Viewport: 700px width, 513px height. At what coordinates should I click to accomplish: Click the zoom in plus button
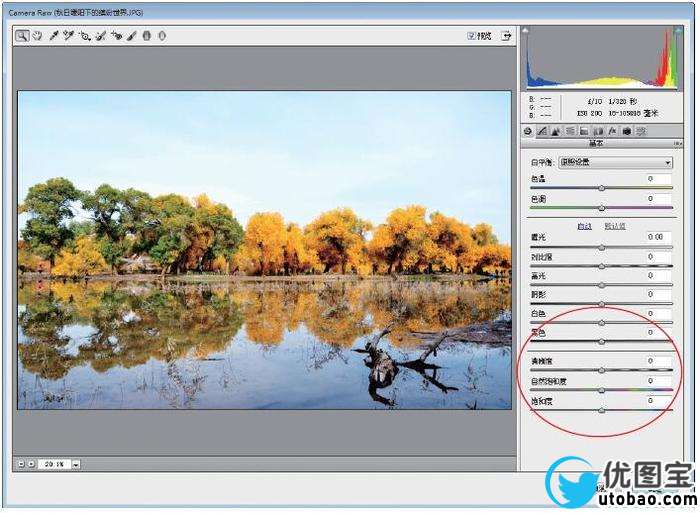coord(31,464)
